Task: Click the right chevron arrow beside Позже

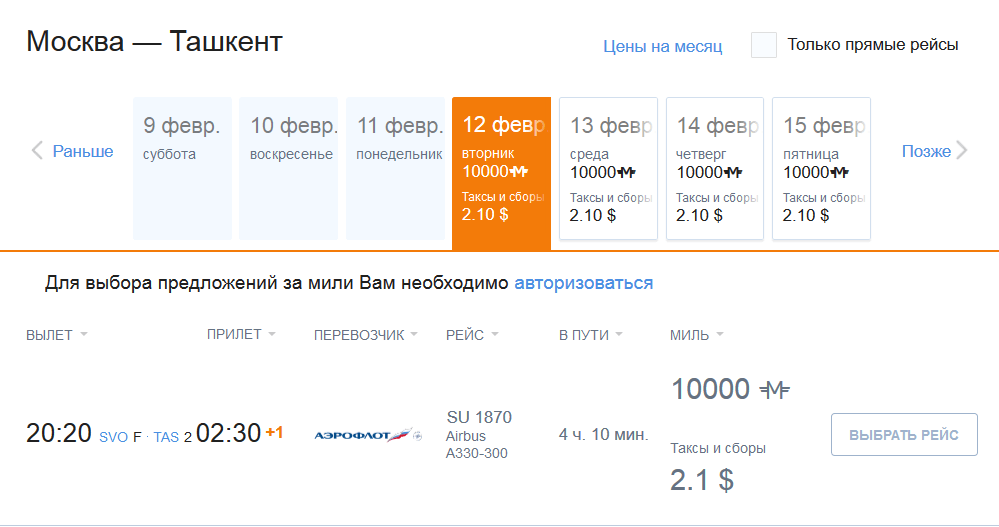Action: (x=961, y=150)
